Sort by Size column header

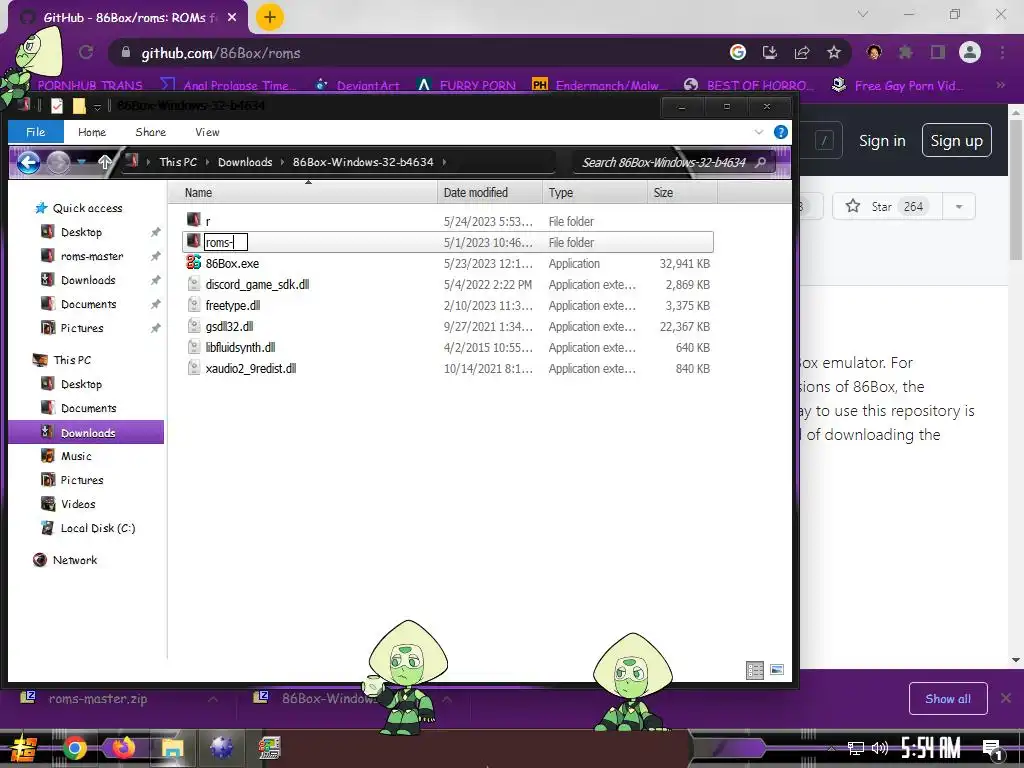coord(682,193)
